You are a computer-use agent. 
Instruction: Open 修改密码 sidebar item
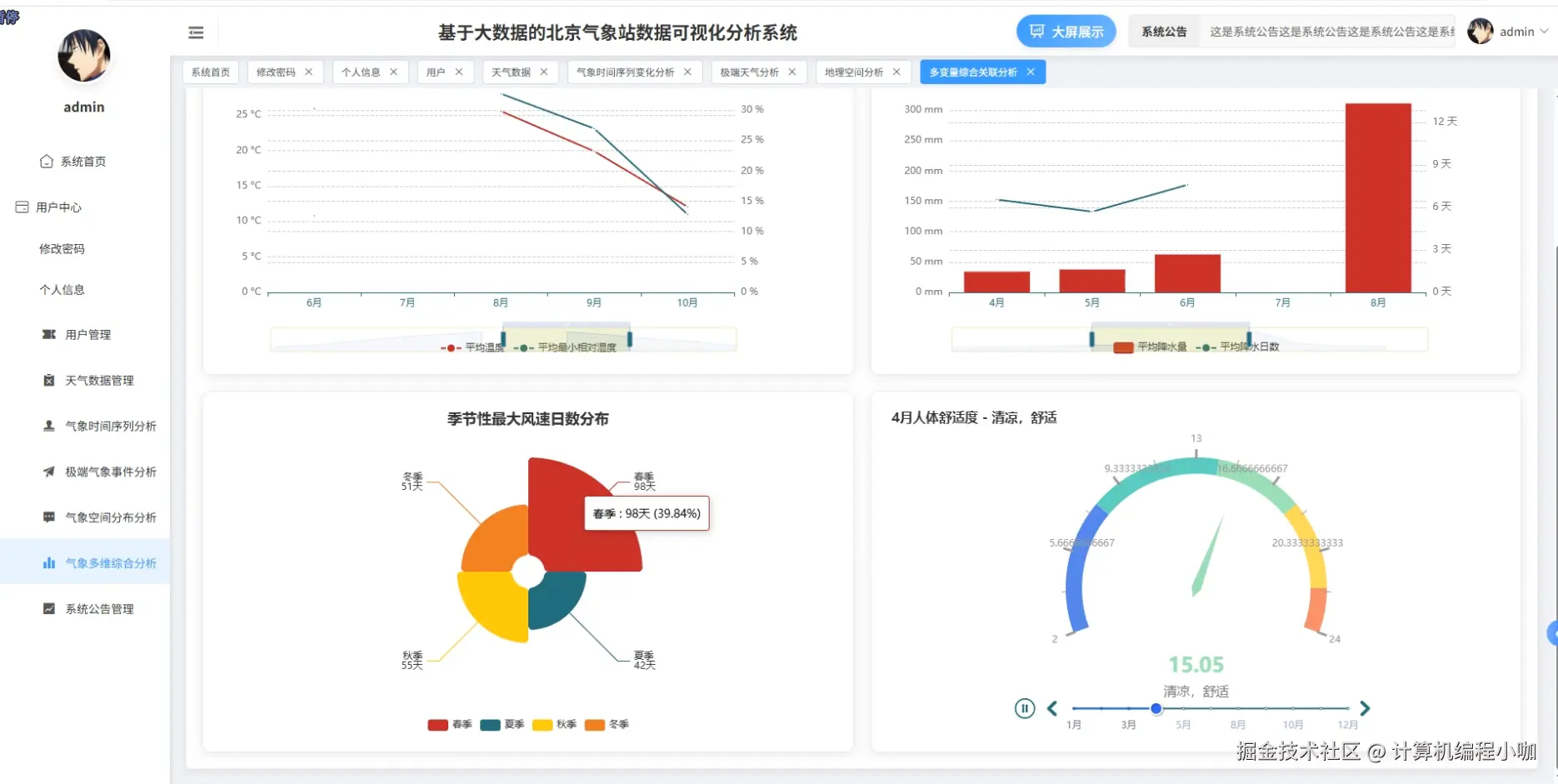click(62, 249)
